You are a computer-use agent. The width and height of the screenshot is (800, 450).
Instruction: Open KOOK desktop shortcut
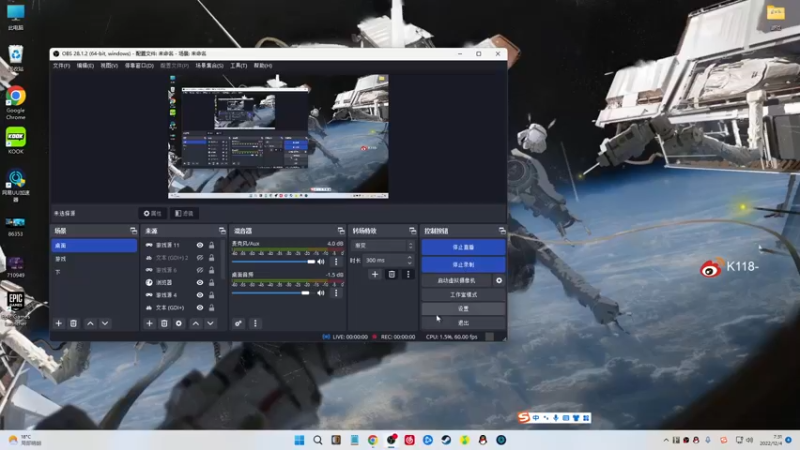(16, 141)
